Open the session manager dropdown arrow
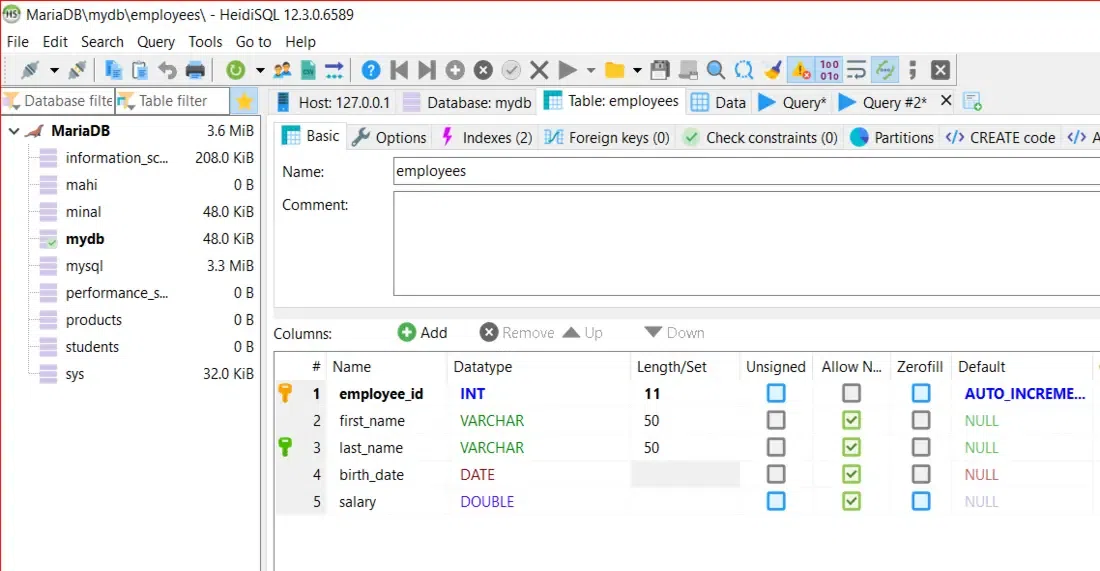This screenshot has height=571, width=1100. tap(53, 70)
